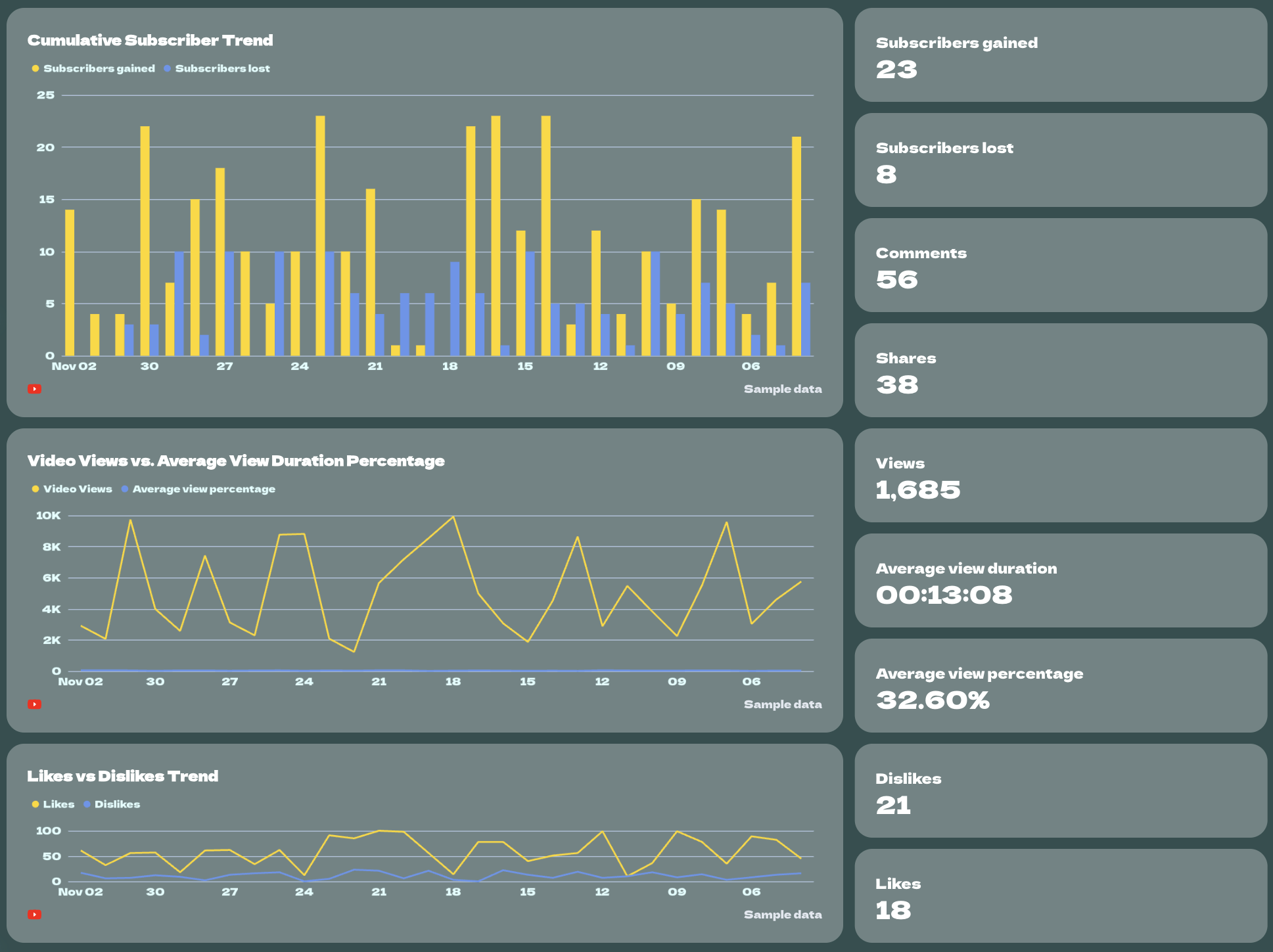Hide the Dislikes line via its legend
The width and height of the screenshot is (1273, 952).
tap(117, 804)
